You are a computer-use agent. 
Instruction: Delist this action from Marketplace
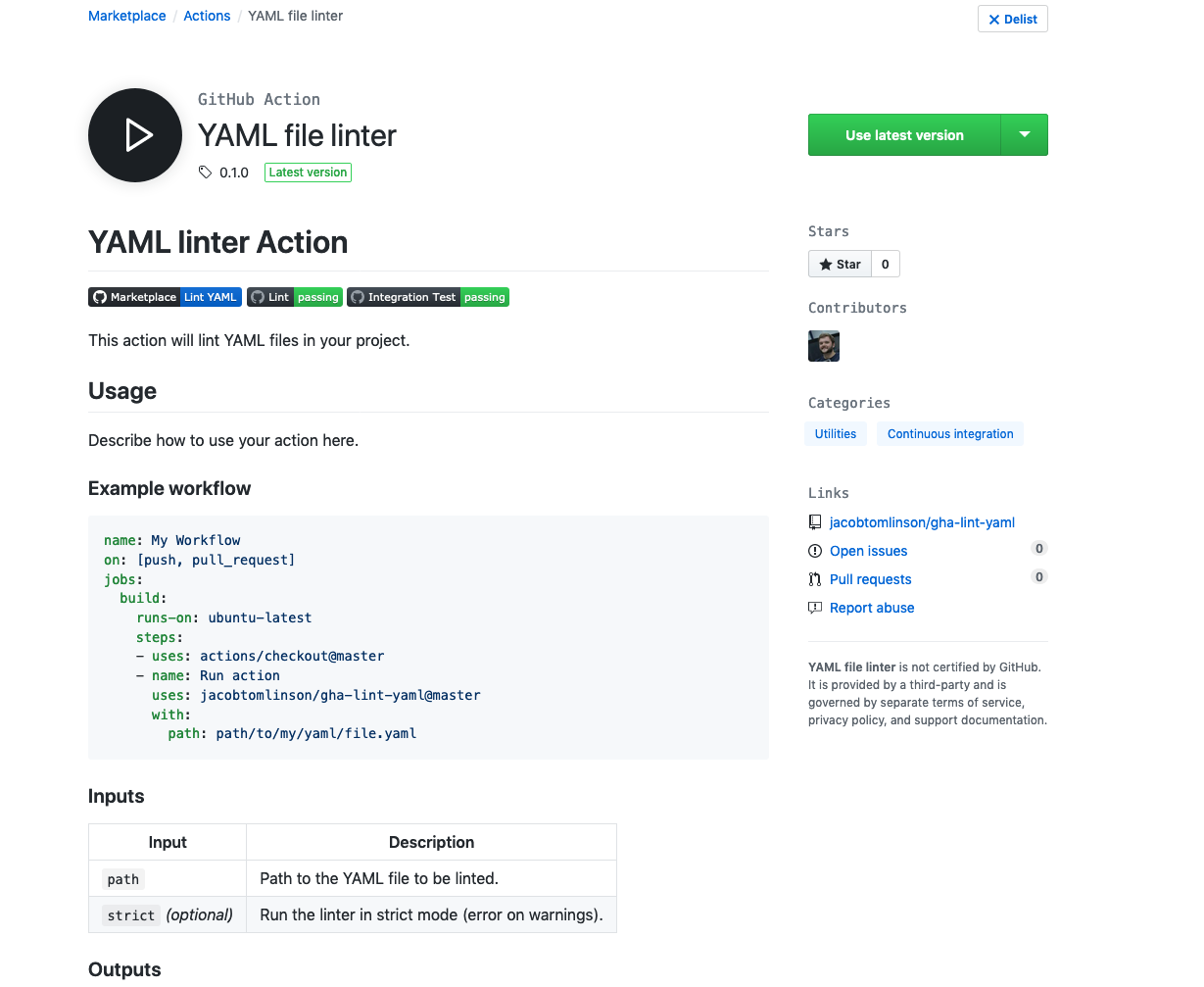[1013, 20]
